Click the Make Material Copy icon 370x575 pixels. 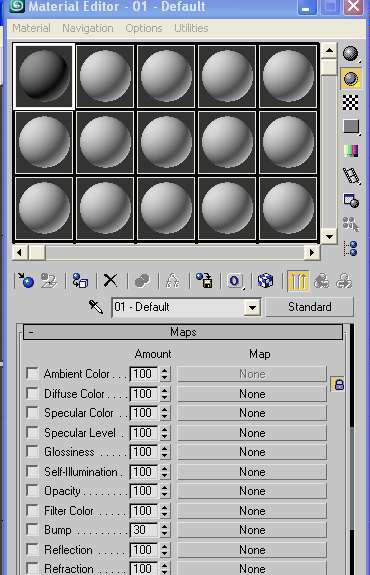tap(142, 281)
